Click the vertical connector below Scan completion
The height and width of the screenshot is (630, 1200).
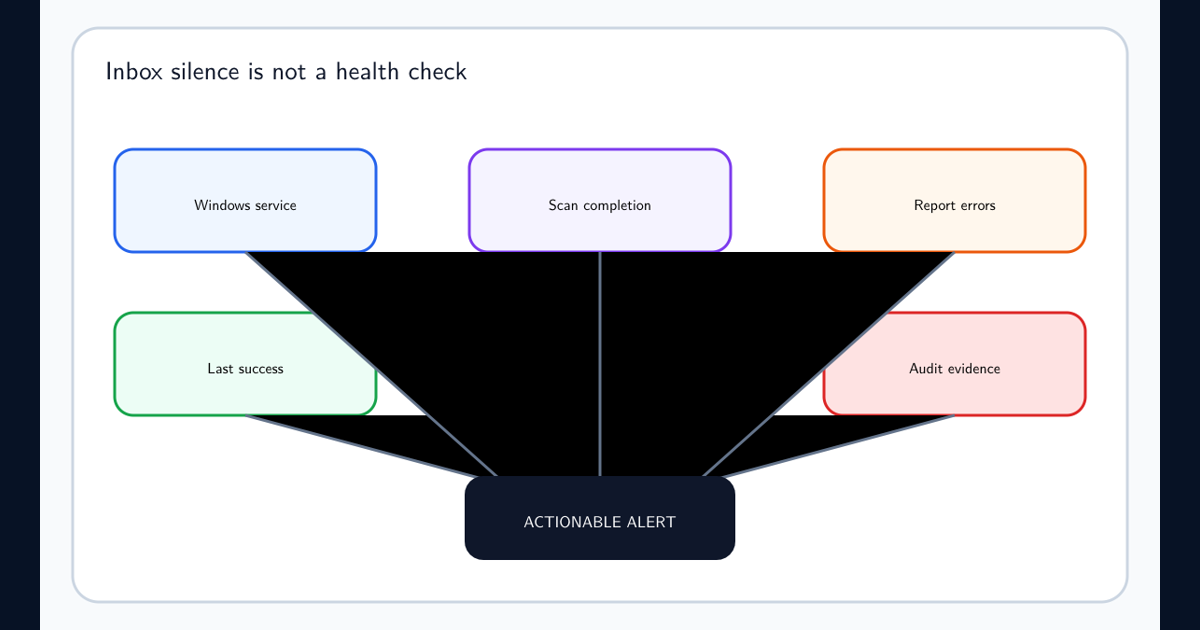[x=600, y=364]
